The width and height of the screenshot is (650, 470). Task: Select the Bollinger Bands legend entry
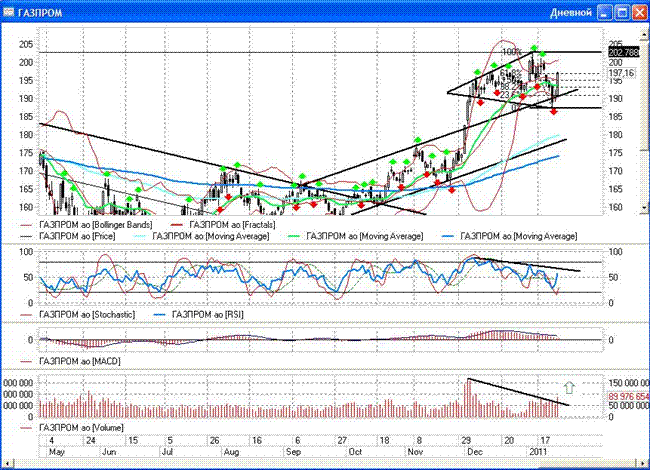point(86,225)
